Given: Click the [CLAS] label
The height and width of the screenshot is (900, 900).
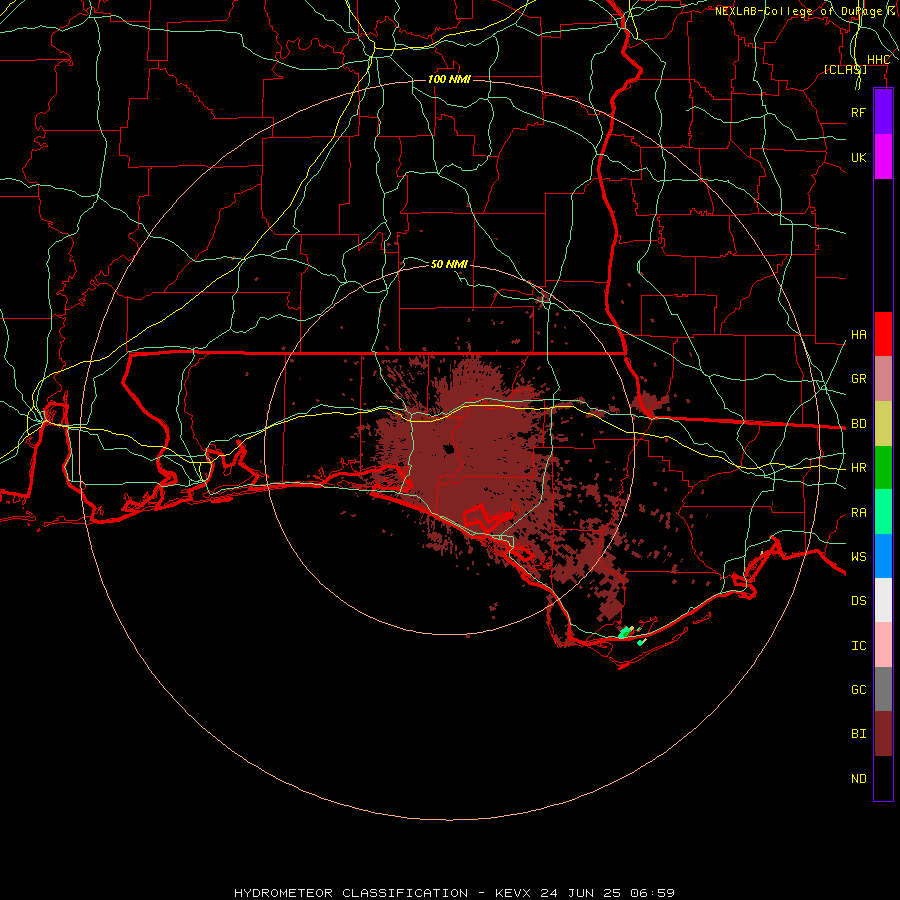Looking at the screenshot, I should (x=845, y=69).
